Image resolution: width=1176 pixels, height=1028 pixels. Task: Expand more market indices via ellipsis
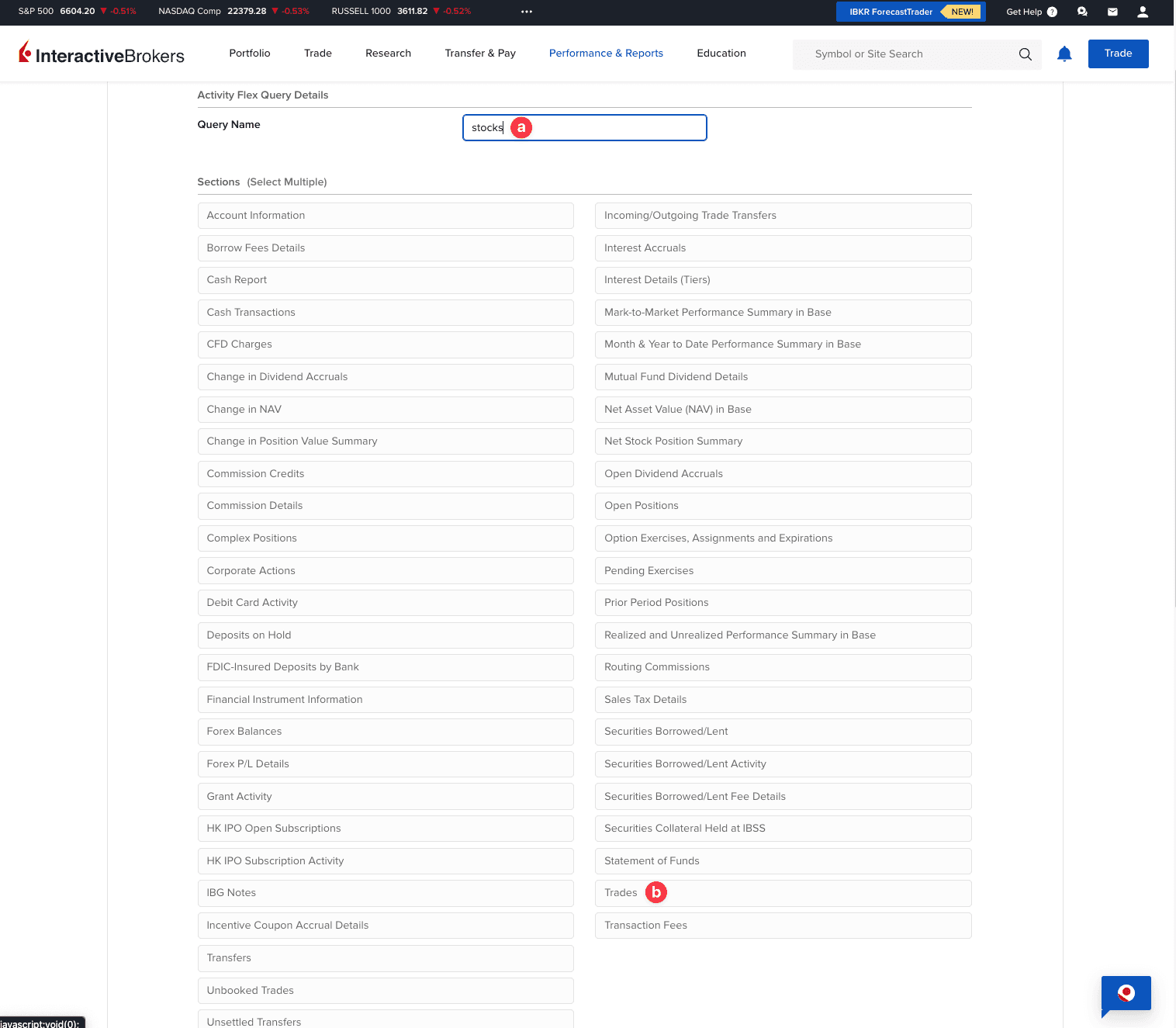point(527,12)
